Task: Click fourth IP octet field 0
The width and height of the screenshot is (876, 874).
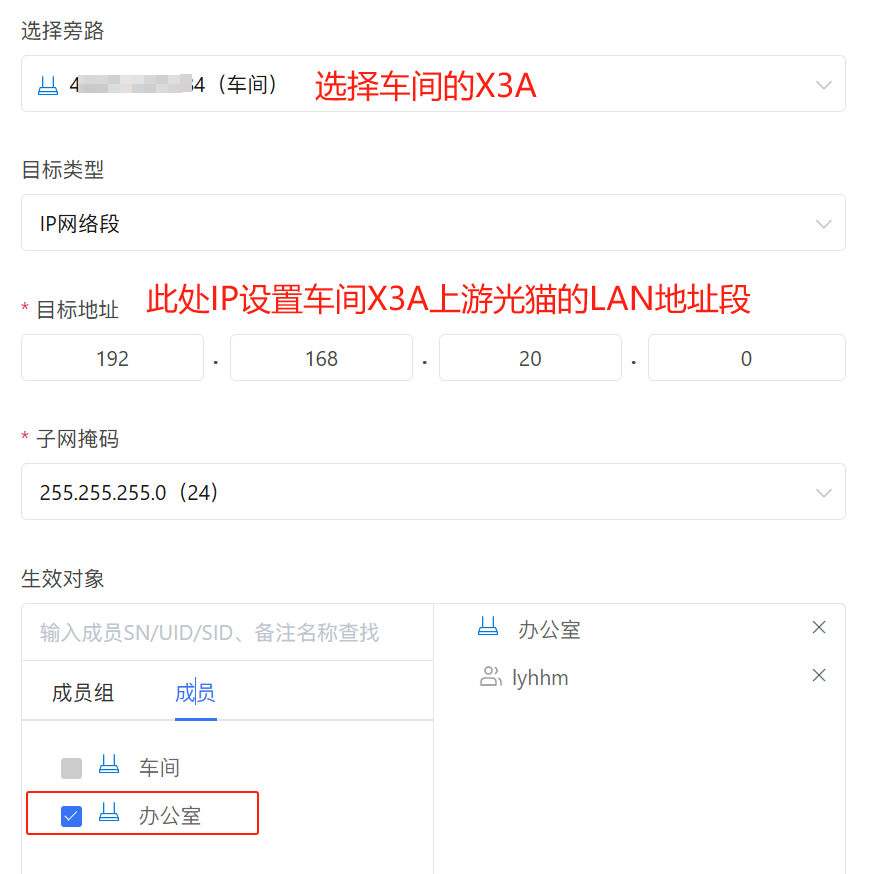Action: pos(746,358)
